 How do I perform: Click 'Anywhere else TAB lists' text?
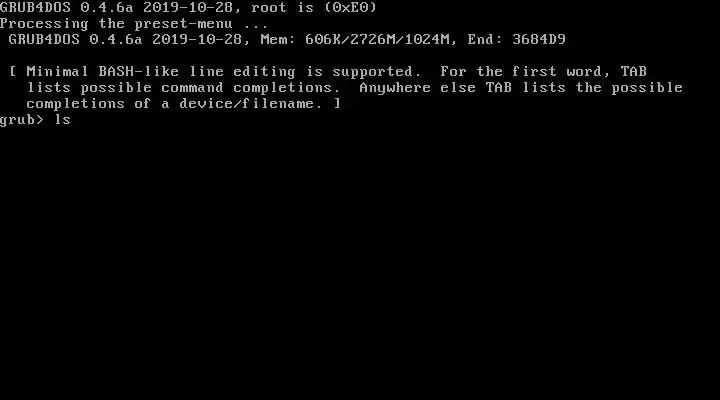pos(462,88)
